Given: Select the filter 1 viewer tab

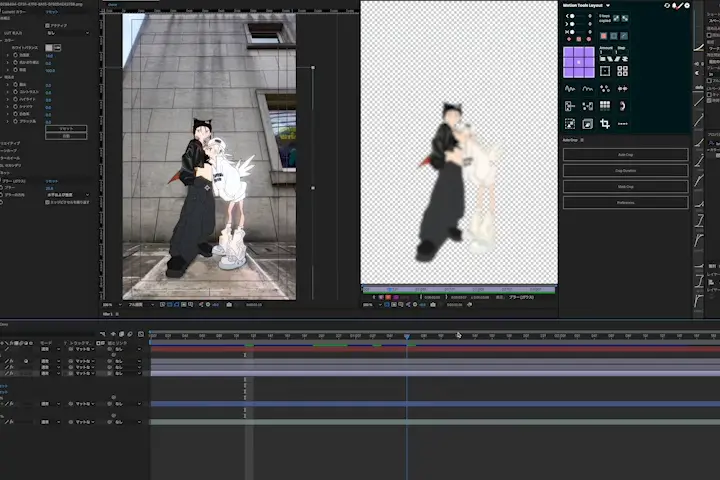Looking at the screenshot, I should click(x=108, y=315).
